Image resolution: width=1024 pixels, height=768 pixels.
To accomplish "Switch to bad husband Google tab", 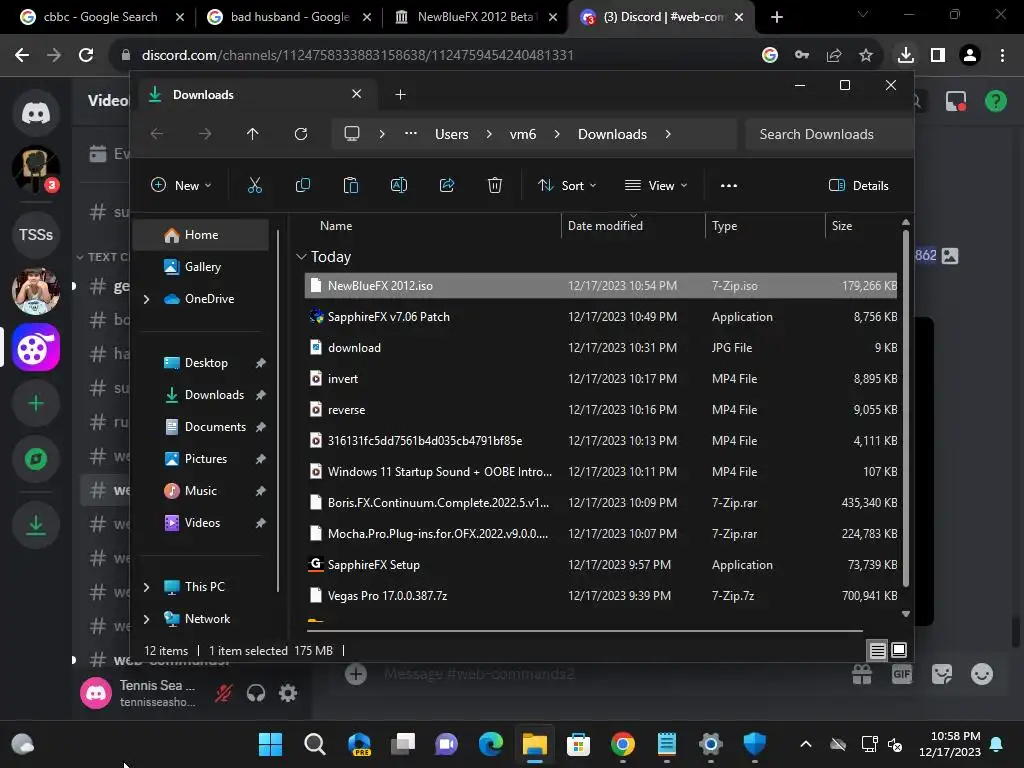I will tap(289, 17).
